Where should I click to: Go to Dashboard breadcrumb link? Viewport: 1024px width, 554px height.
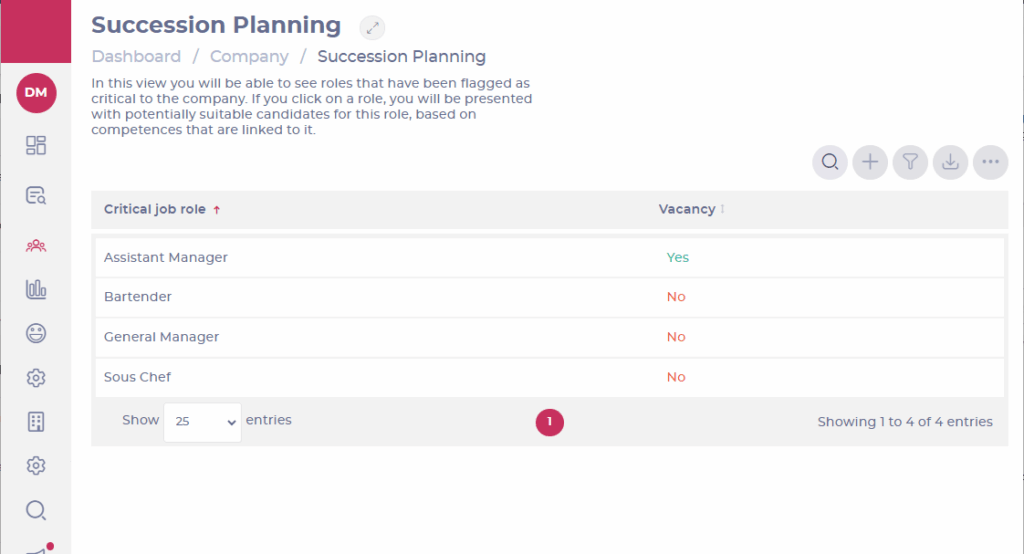(136, 57)
